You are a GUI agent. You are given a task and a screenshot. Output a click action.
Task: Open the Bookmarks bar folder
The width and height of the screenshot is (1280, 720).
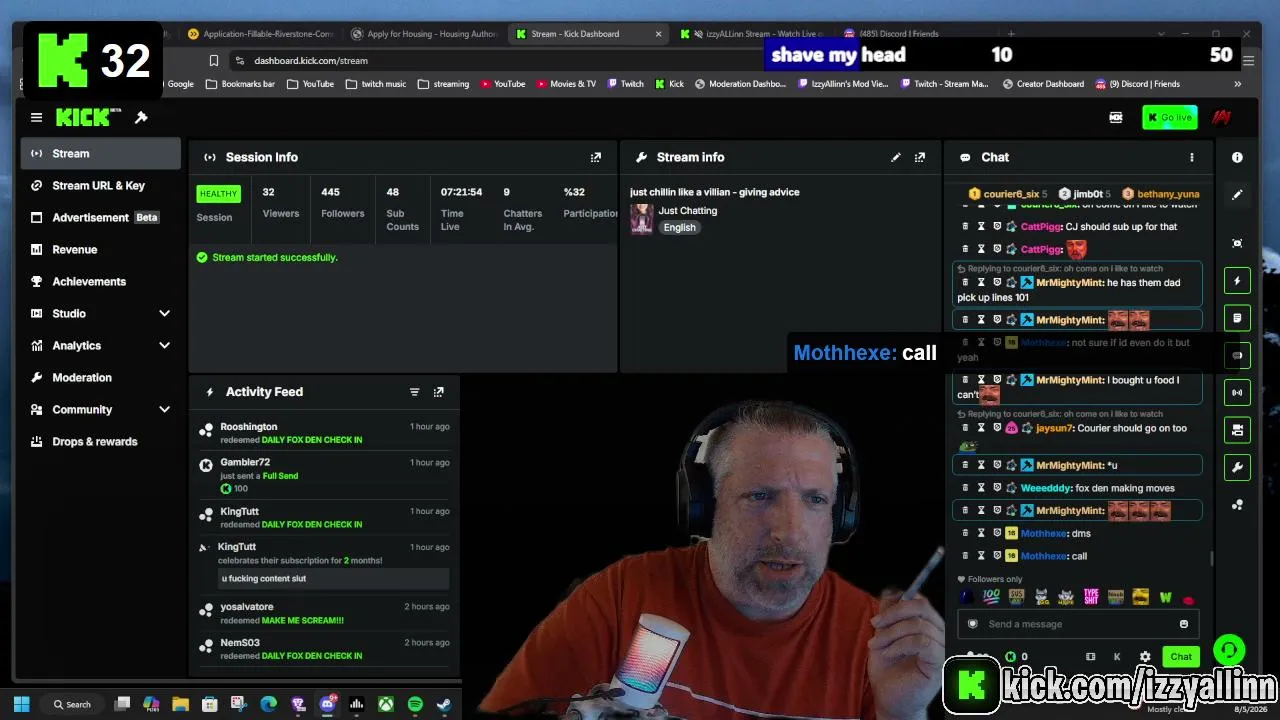[240, 84]
